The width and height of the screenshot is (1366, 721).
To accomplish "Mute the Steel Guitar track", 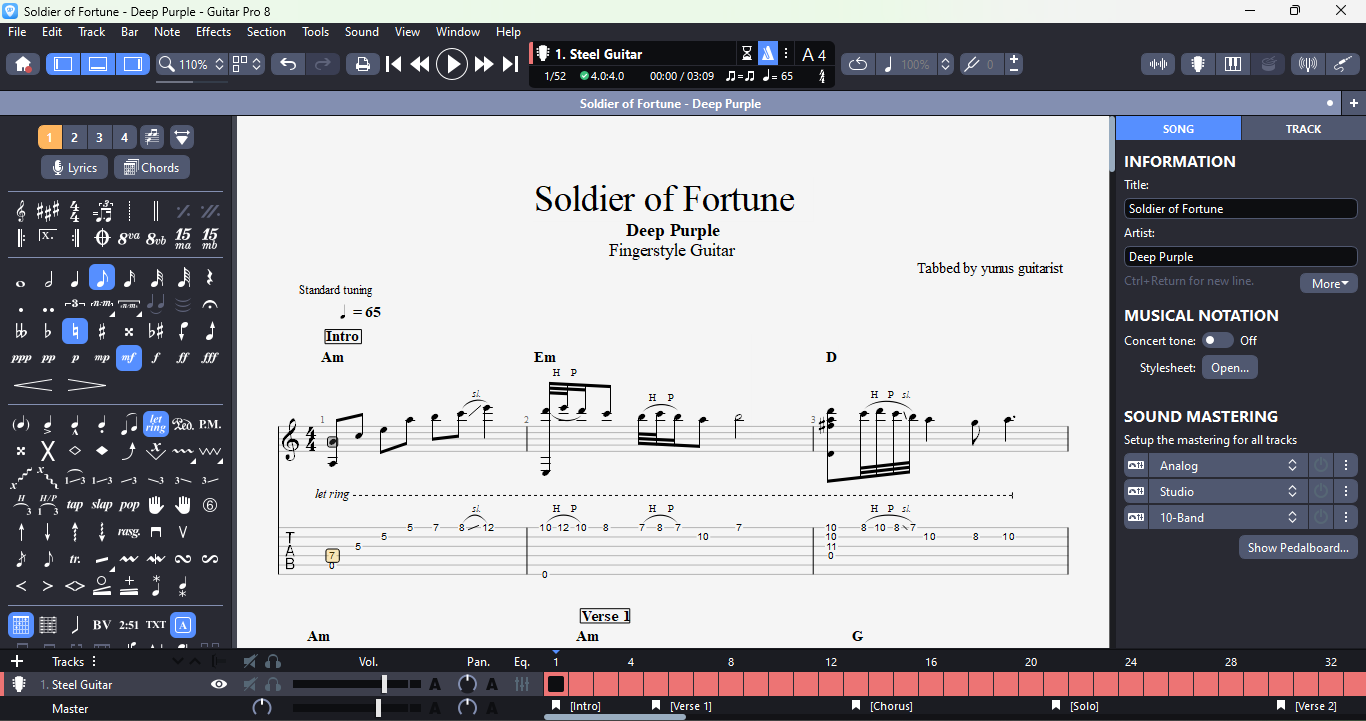I will click(250, 685).
